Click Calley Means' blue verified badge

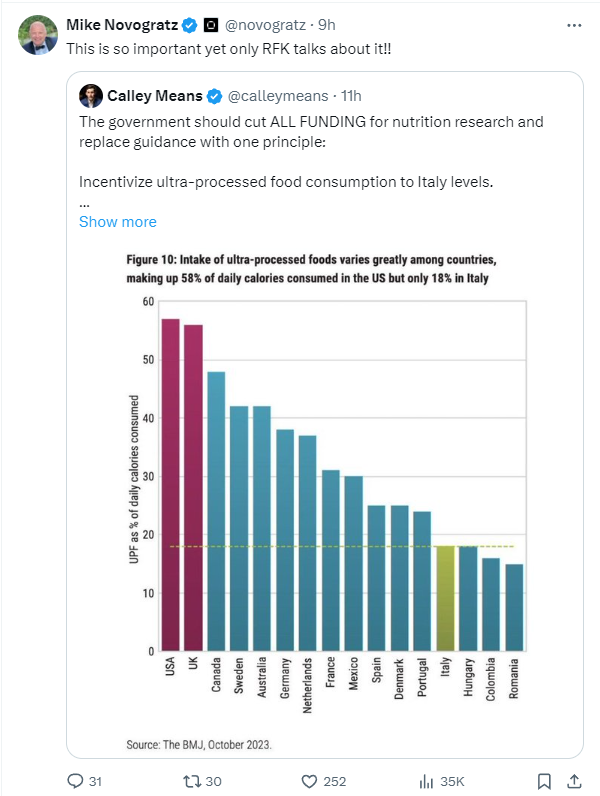pos(214,96)
